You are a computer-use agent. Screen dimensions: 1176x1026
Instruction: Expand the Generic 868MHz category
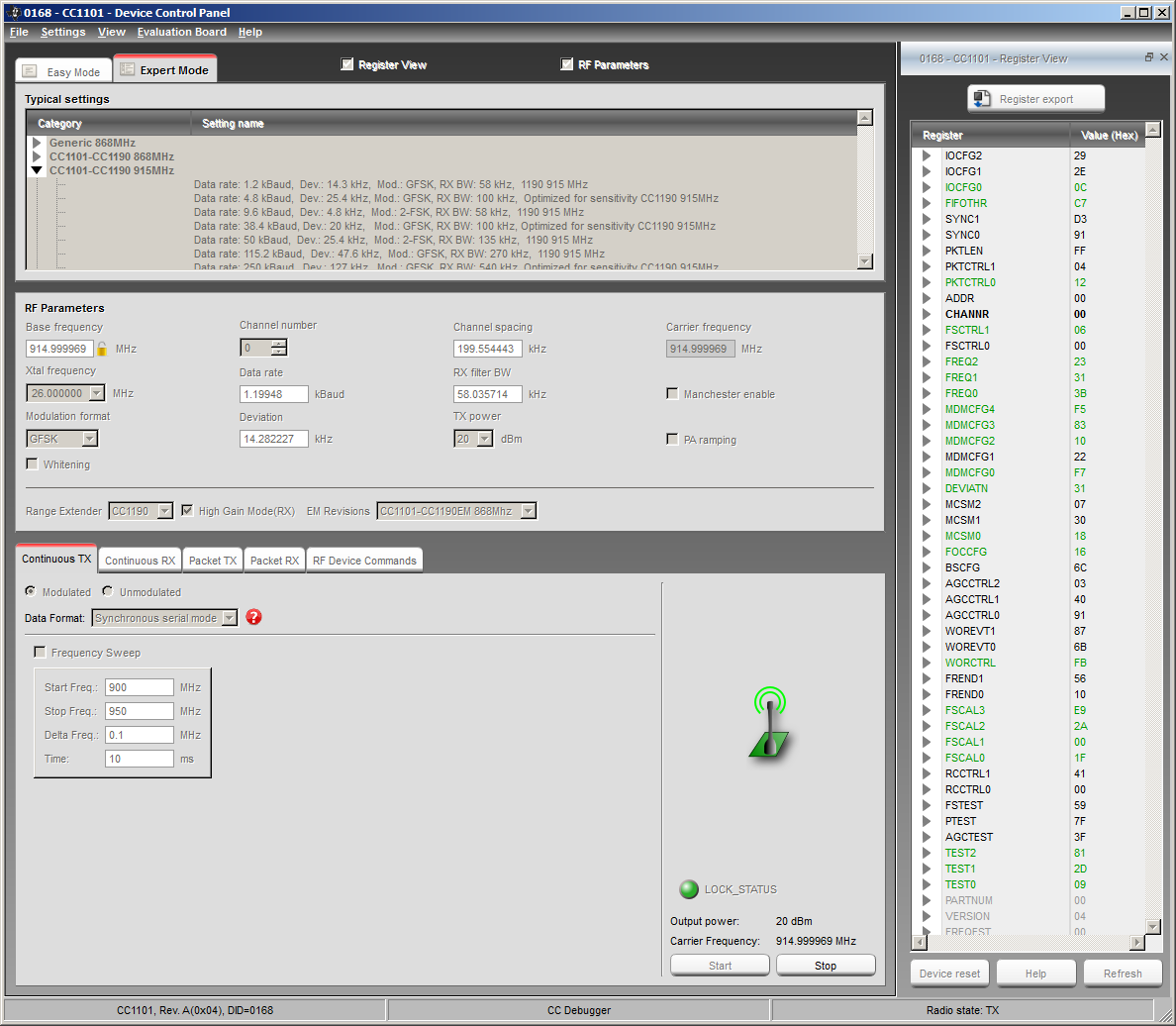[36, 143]
